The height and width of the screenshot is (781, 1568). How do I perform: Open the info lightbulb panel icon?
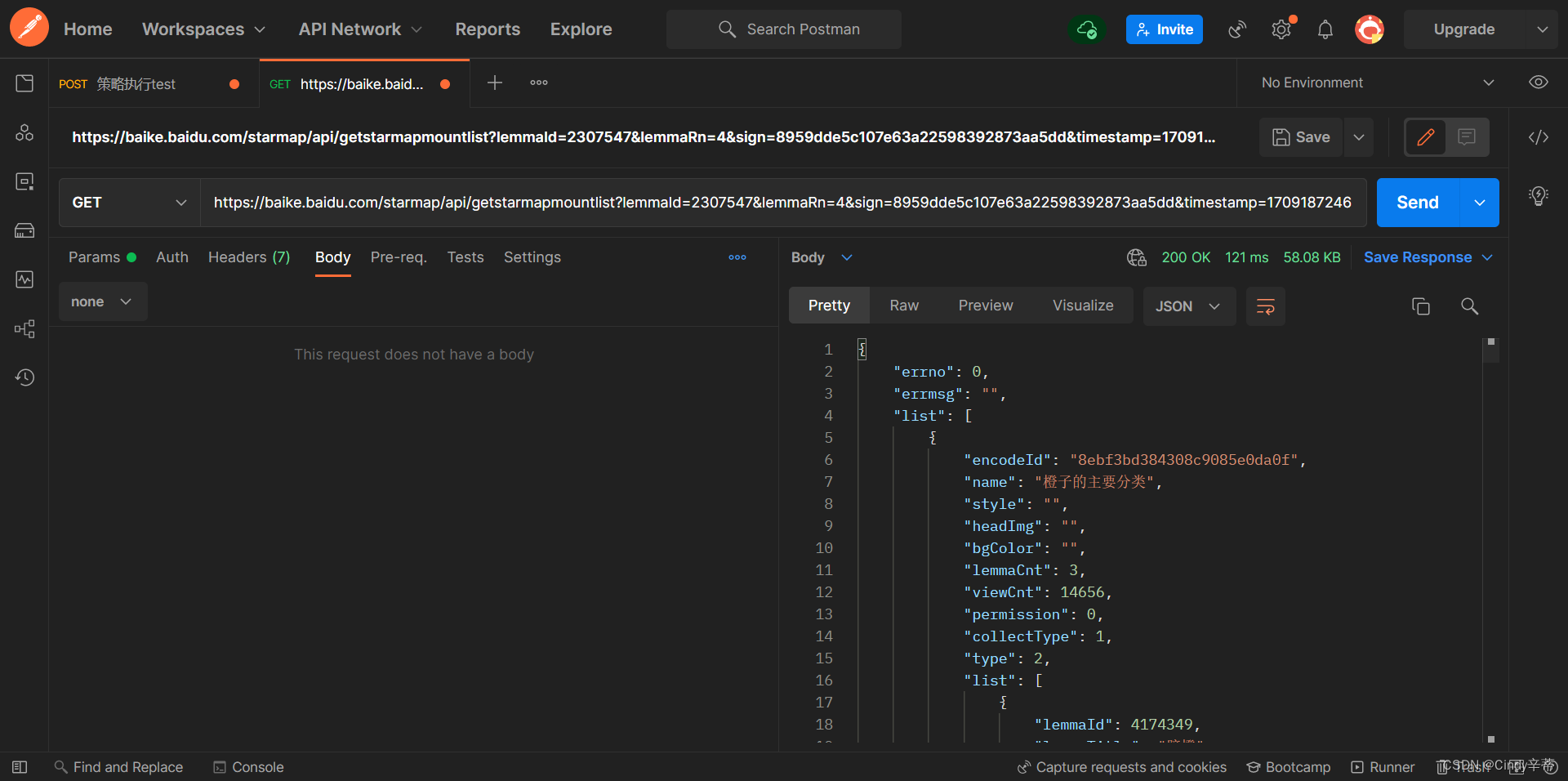1539,196
